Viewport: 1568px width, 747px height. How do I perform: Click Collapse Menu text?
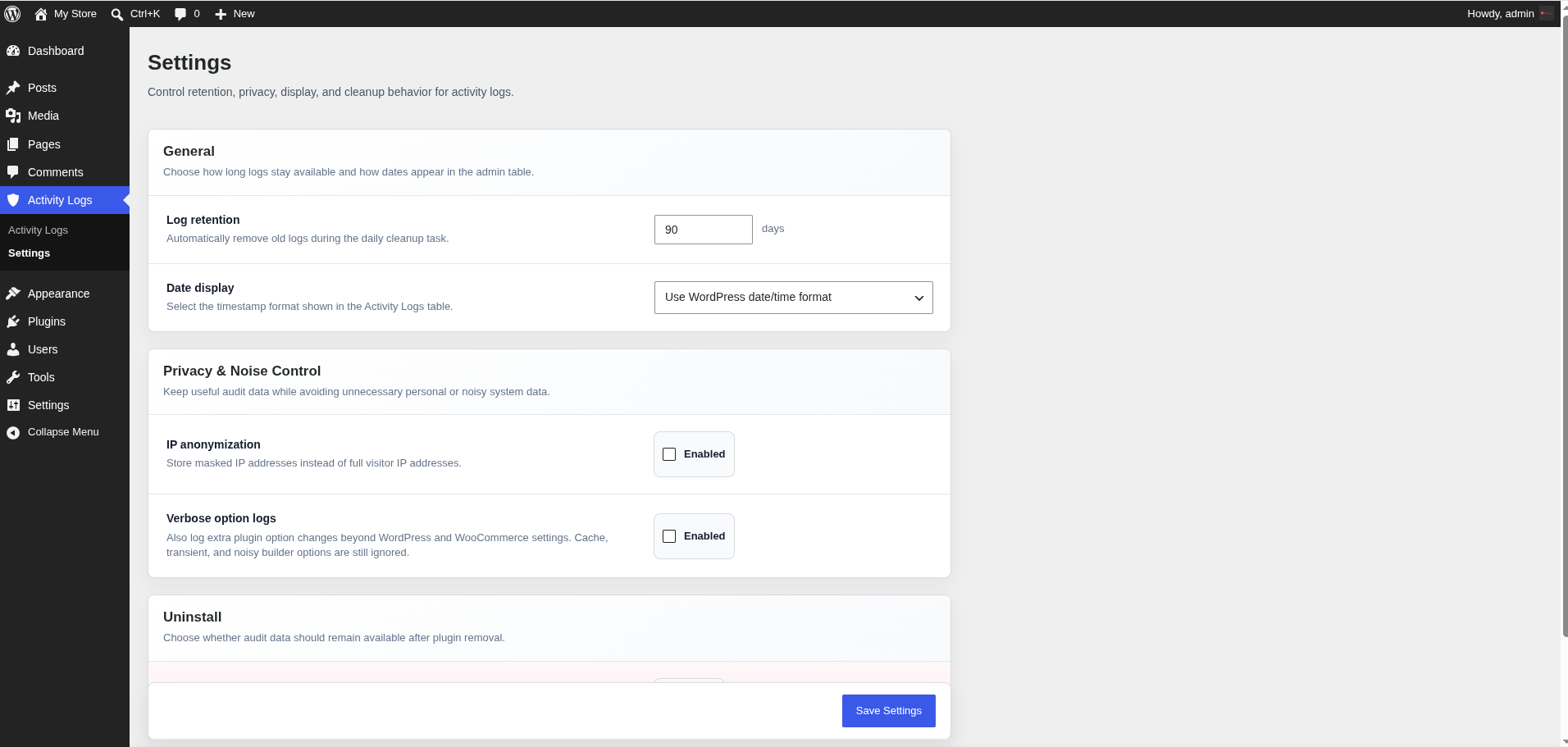point(63,432)
